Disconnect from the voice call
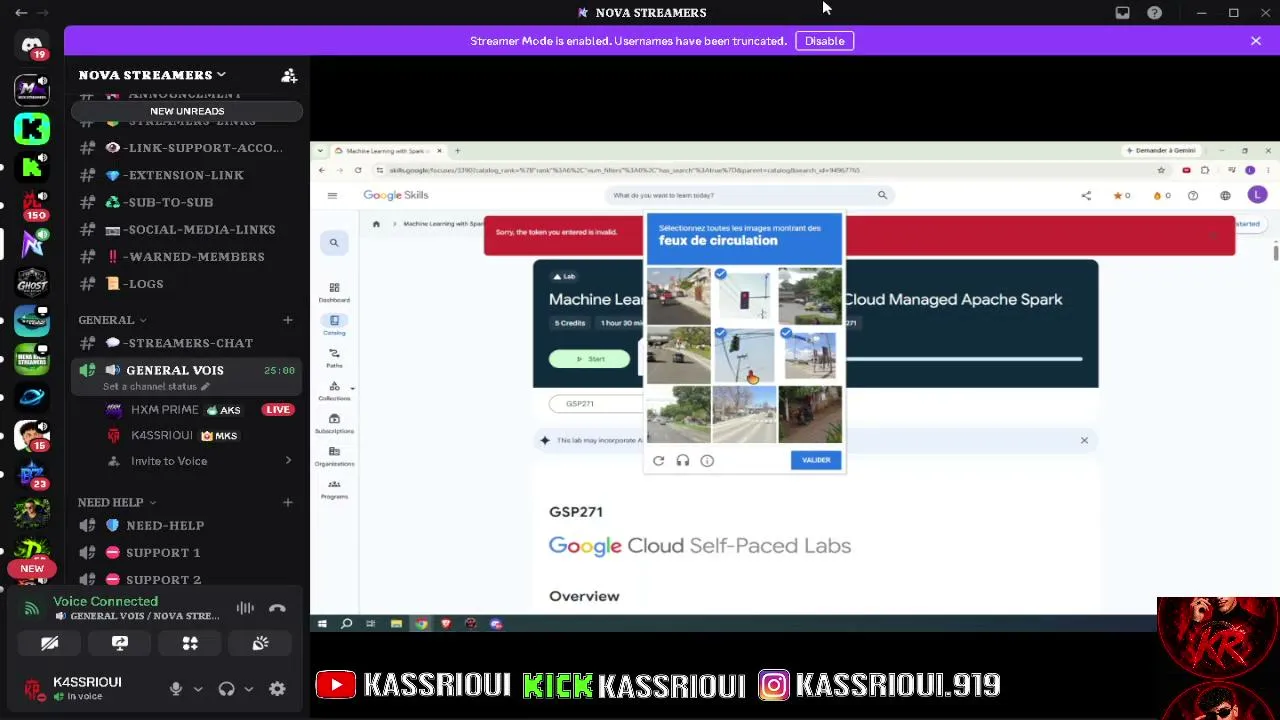1280x720 pixels. [x=277, y=608]
